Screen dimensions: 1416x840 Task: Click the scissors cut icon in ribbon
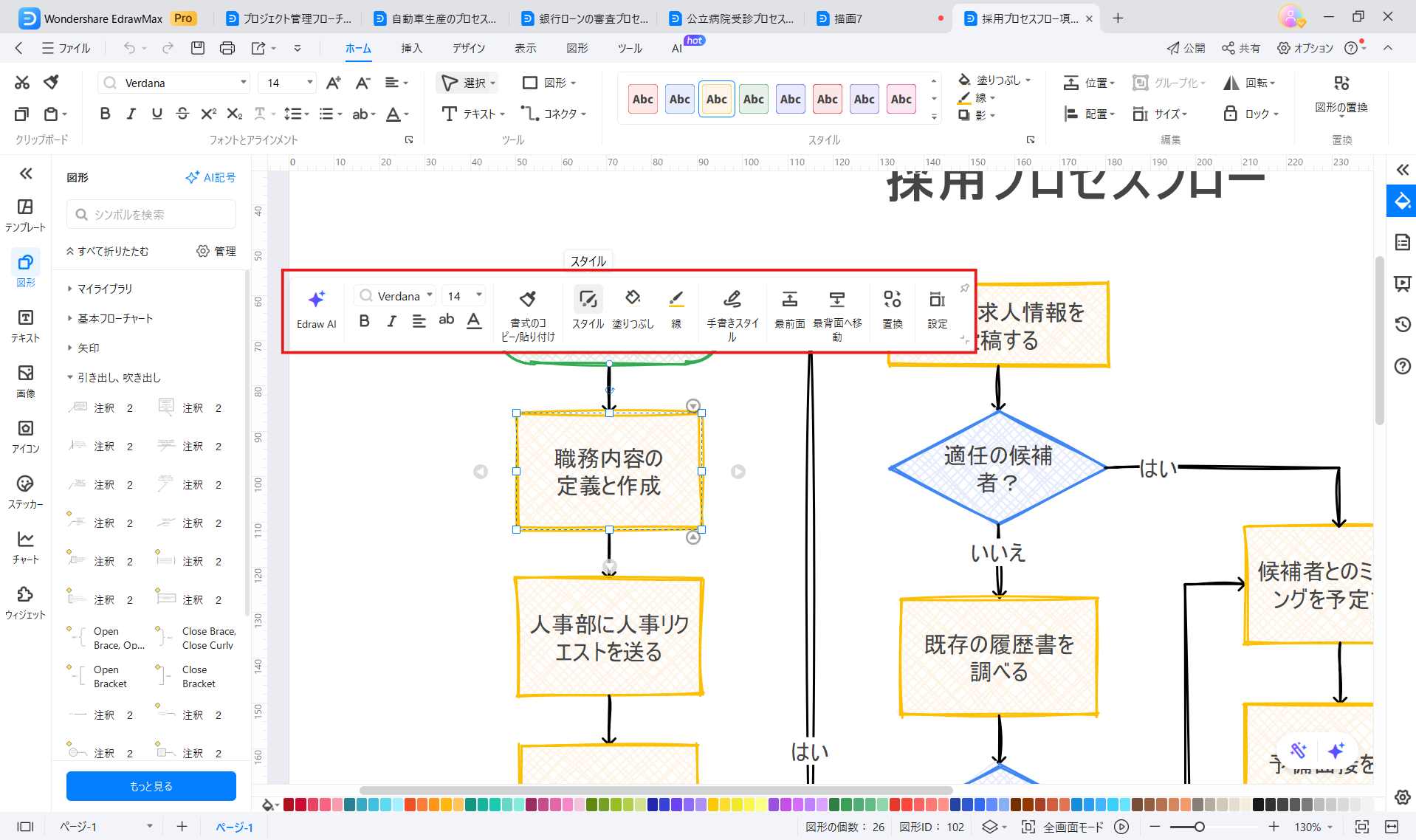coord(22,82)
